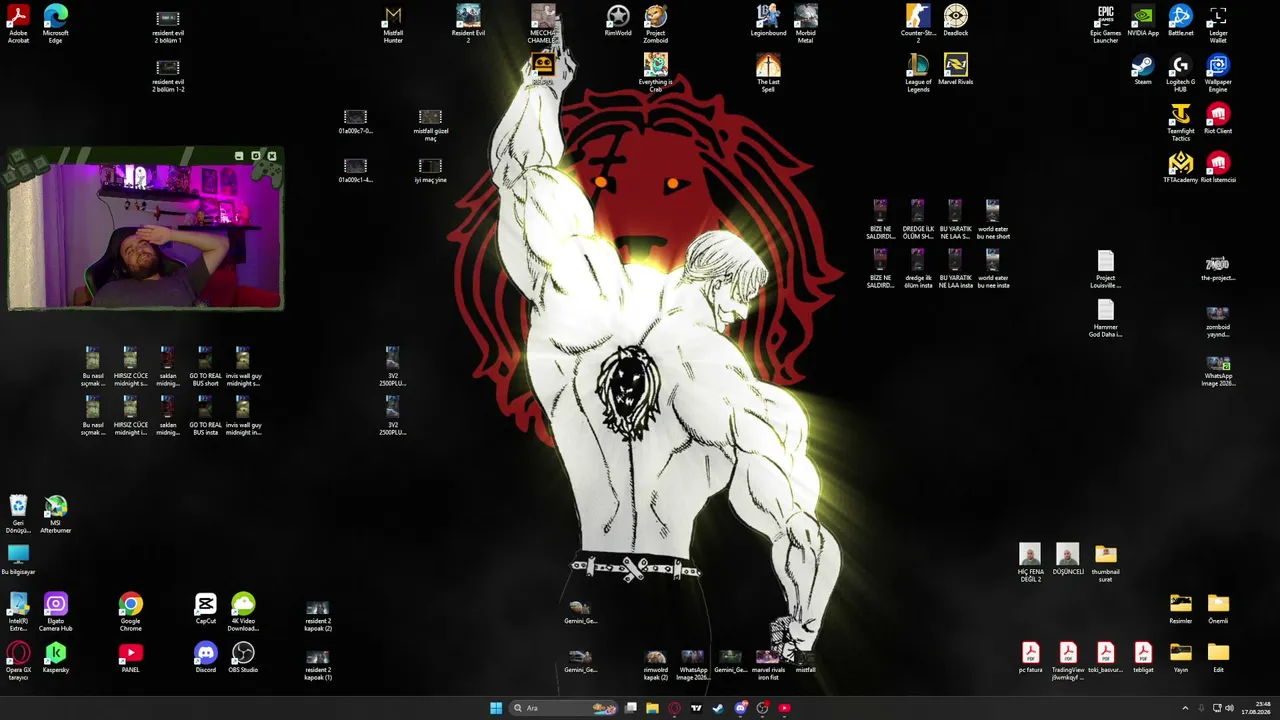Select the resident evil 2 bölüm 1 video
This screenshot has height=720, width=1280.
(168, 27)
